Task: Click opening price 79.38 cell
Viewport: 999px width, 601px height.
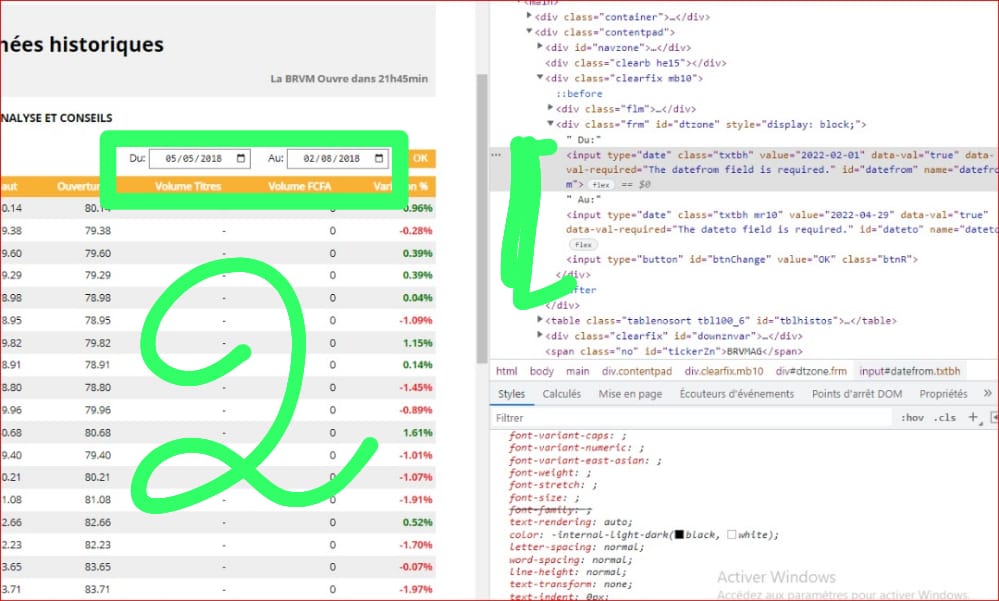Action: pyautogui.click(x=97, y=231)
